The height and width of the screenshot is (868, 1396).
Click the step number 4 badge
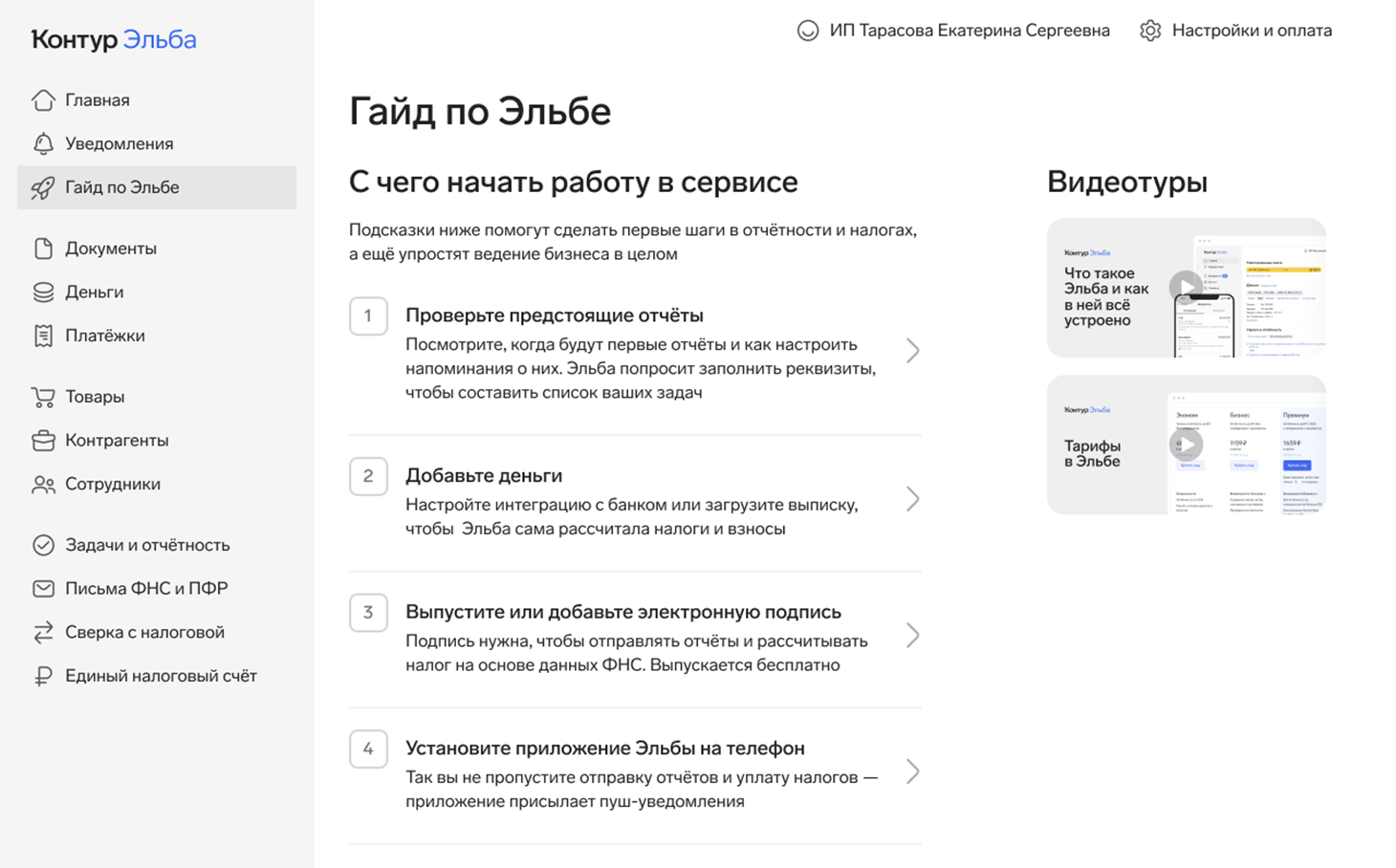368,749
